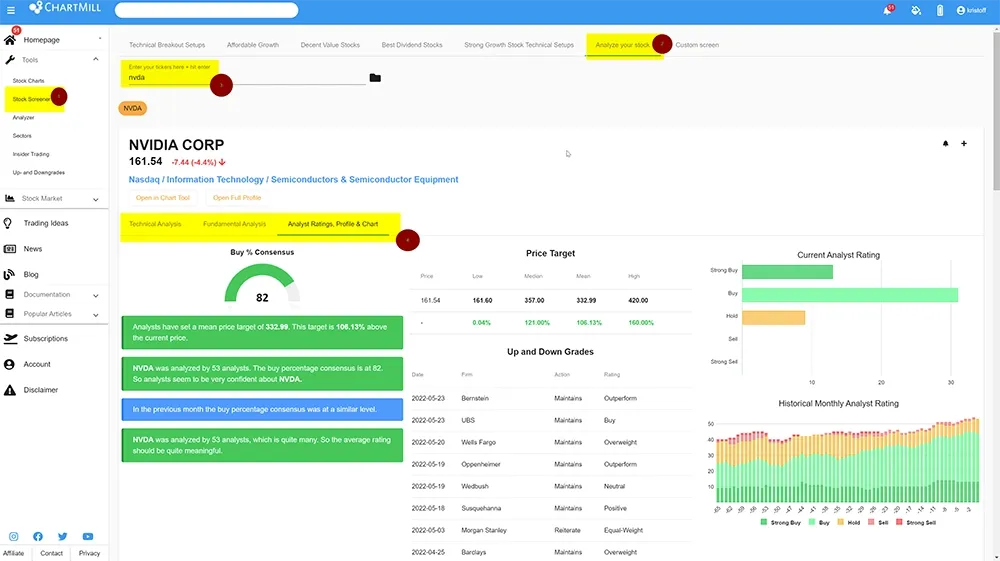Click the Trading Ideas lightbulb icon

(x=8, y=223)
